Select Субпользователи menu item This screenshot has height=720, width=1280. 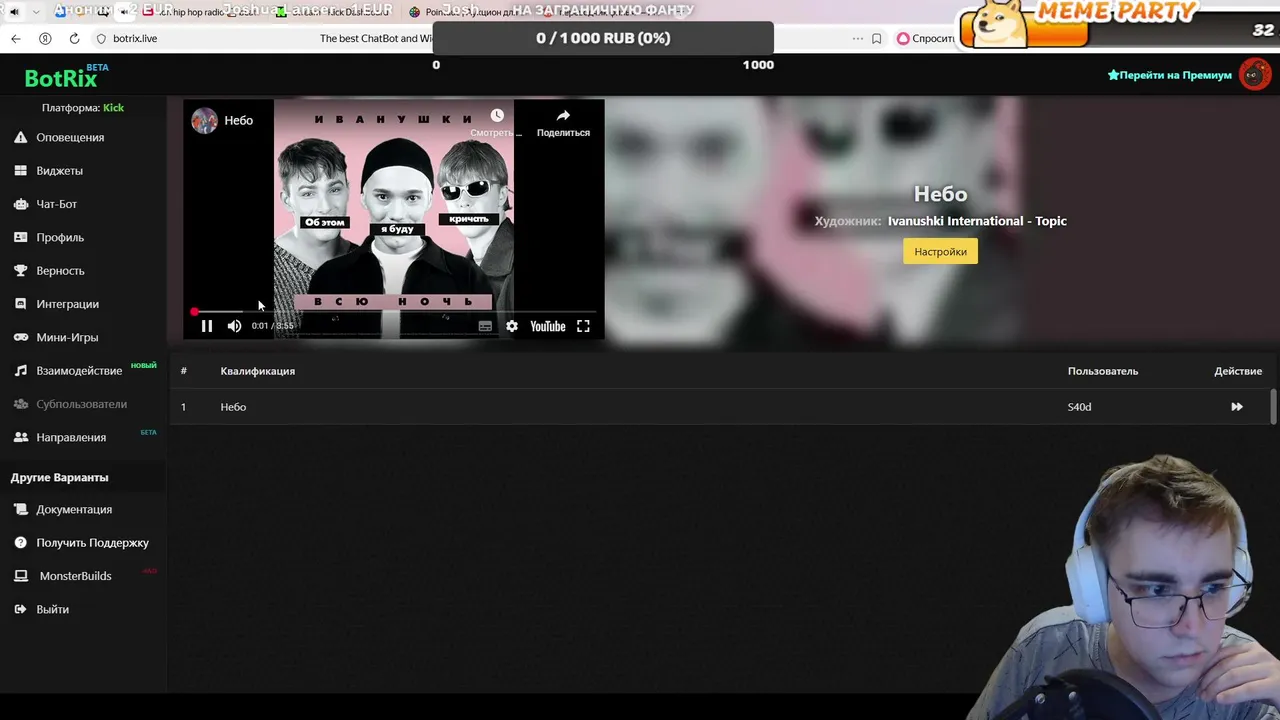pyautogui.click(x=81, y=404)
